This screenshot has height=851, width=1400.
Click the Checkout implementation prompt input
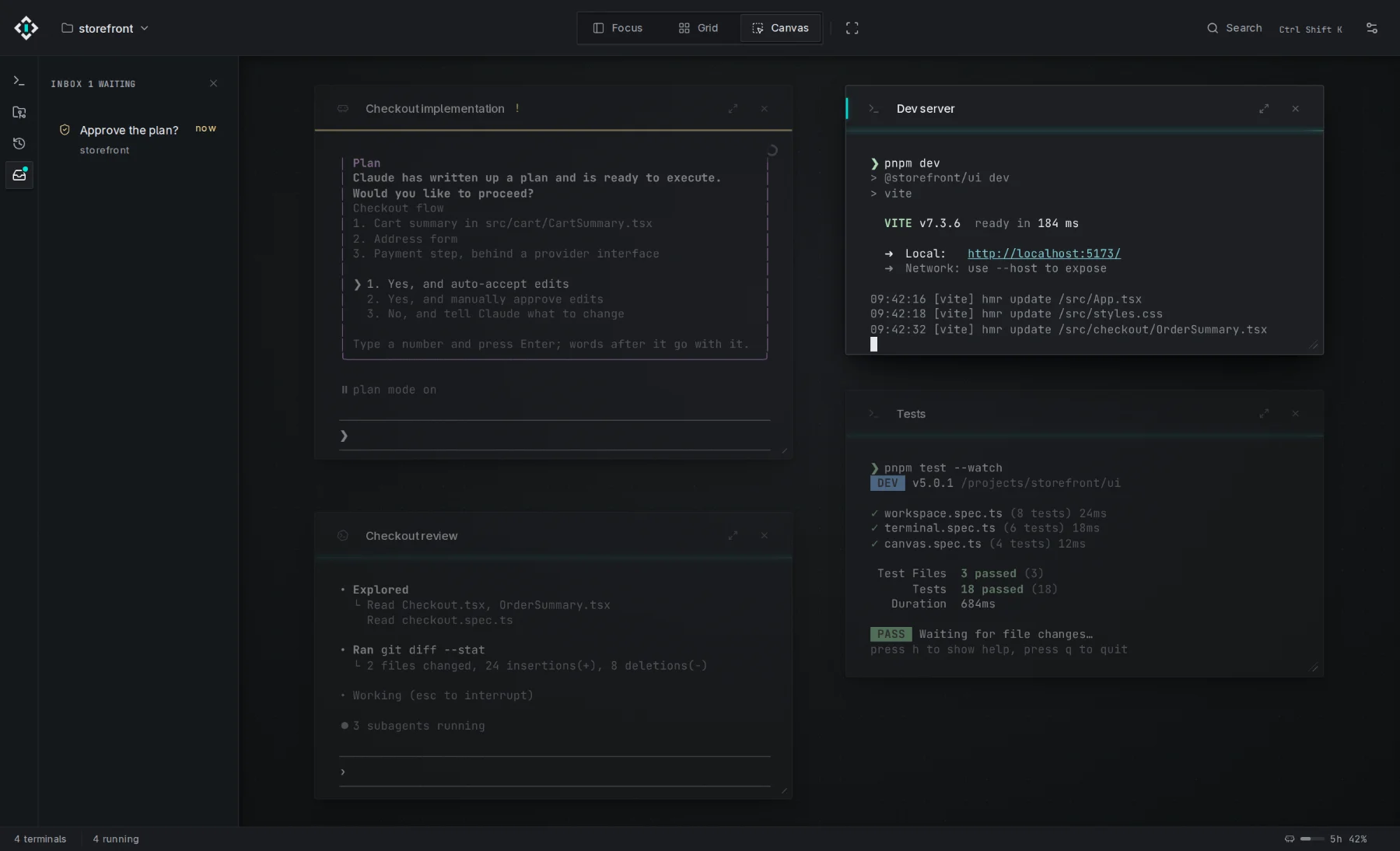(555, 436)
